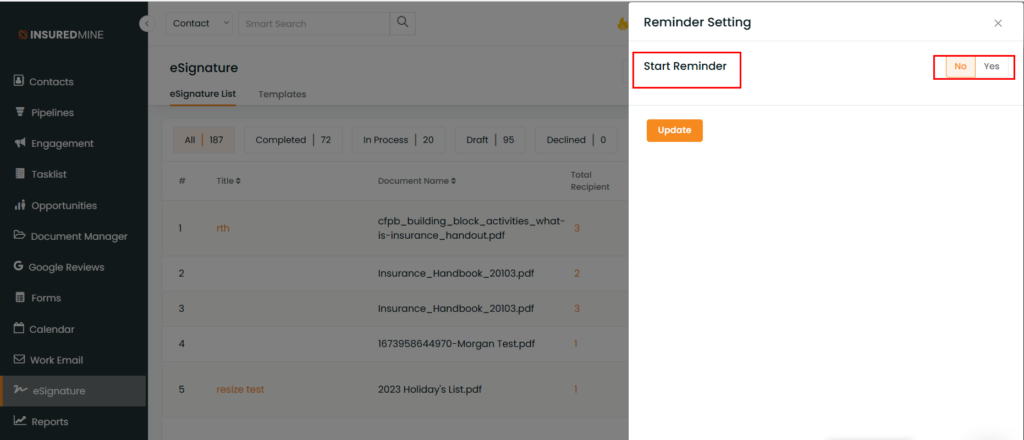Image resolution: width=1024 pixels, height=440 pixels.
Task: Open Contacts from the sidebar
Action: click(x=43, y=82)
